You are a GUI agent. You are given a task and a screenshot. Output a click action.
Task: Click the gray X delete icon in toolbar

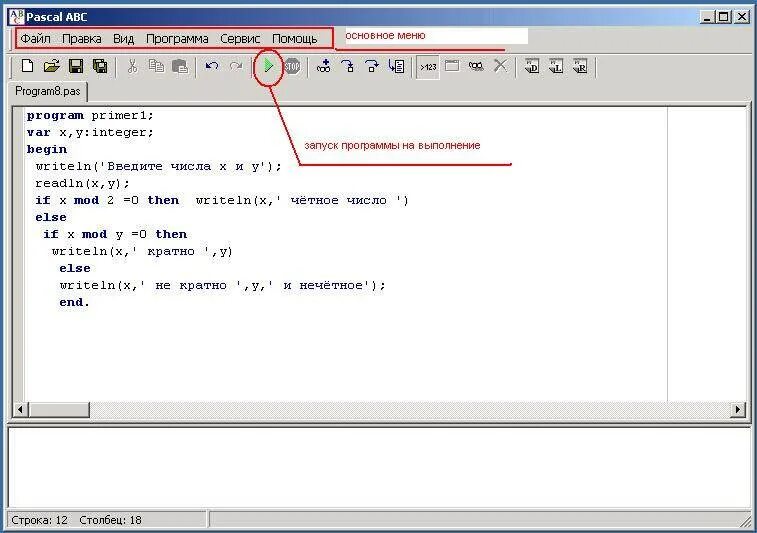click(501, 66)
